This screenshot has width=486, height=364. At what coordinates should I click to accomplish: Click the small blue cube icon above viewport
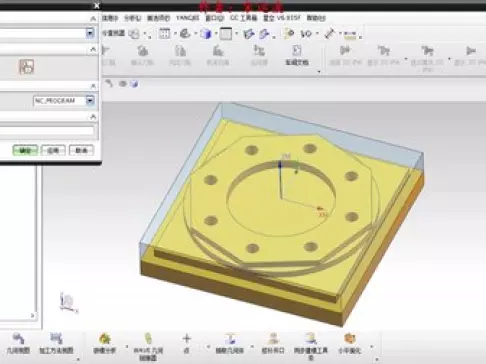click(x=134, y=84)
